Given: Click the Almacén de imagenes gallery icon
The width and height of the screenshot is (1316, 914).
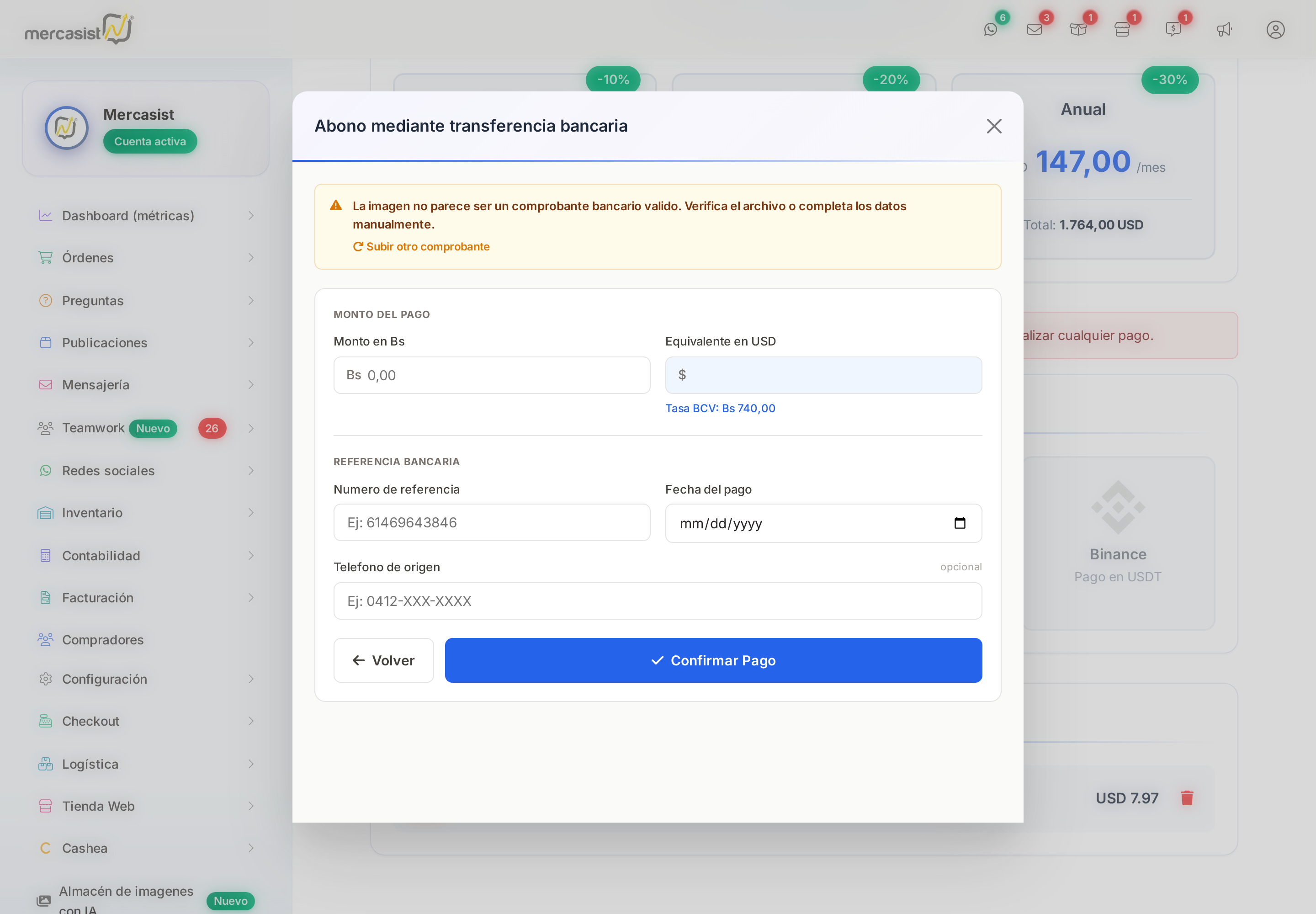Looking at the screenshot, I should (44, 900).
